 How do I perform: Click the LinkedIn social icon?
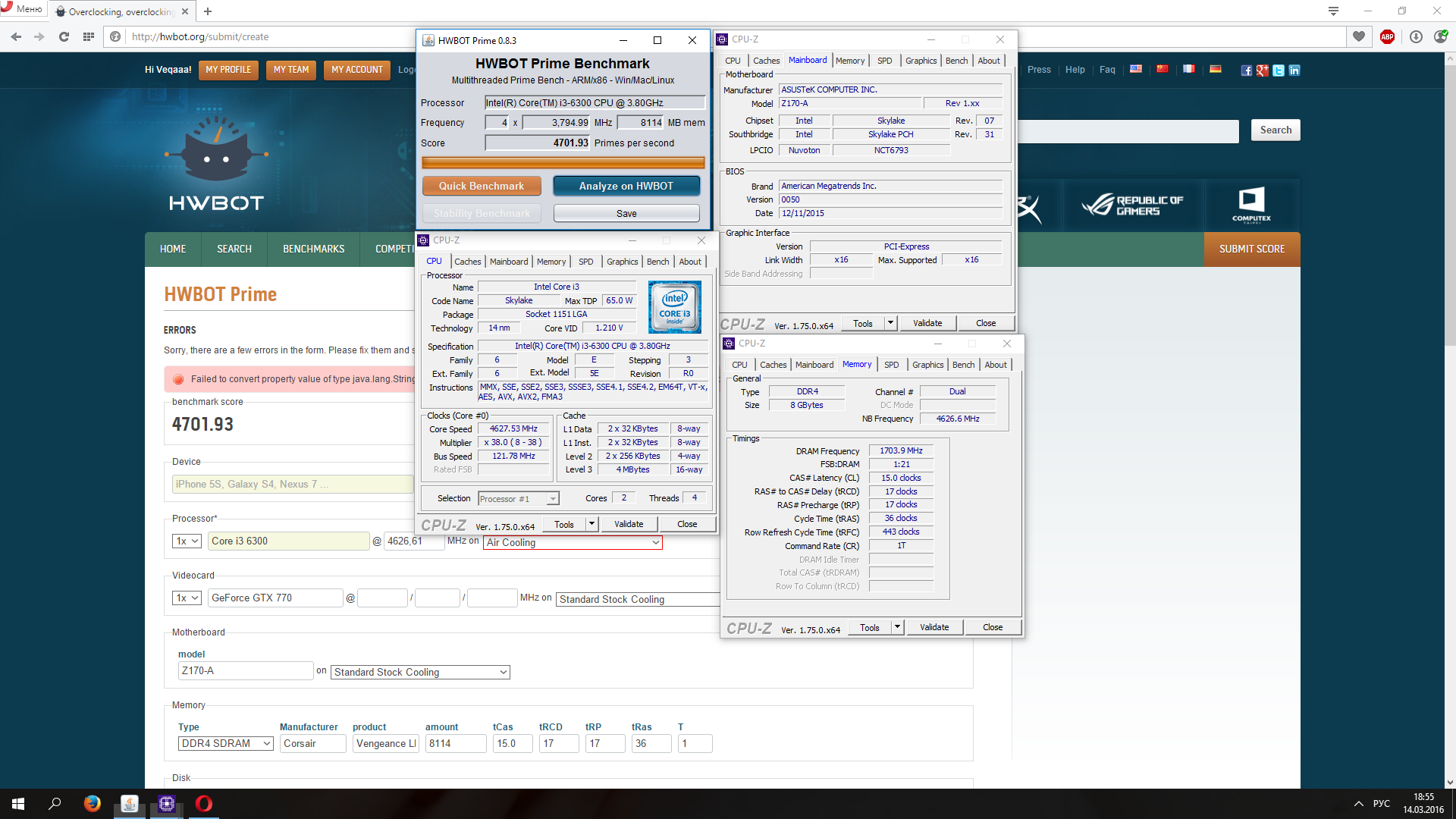pos(1294,71)
